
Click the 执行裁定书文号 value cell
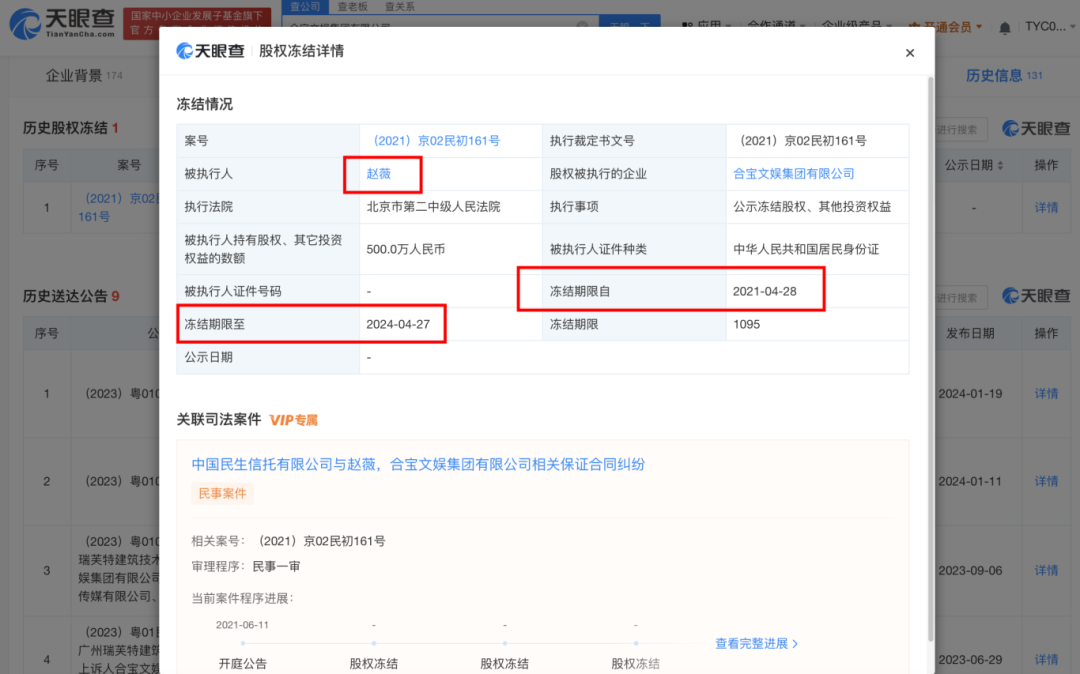(817, 140)
